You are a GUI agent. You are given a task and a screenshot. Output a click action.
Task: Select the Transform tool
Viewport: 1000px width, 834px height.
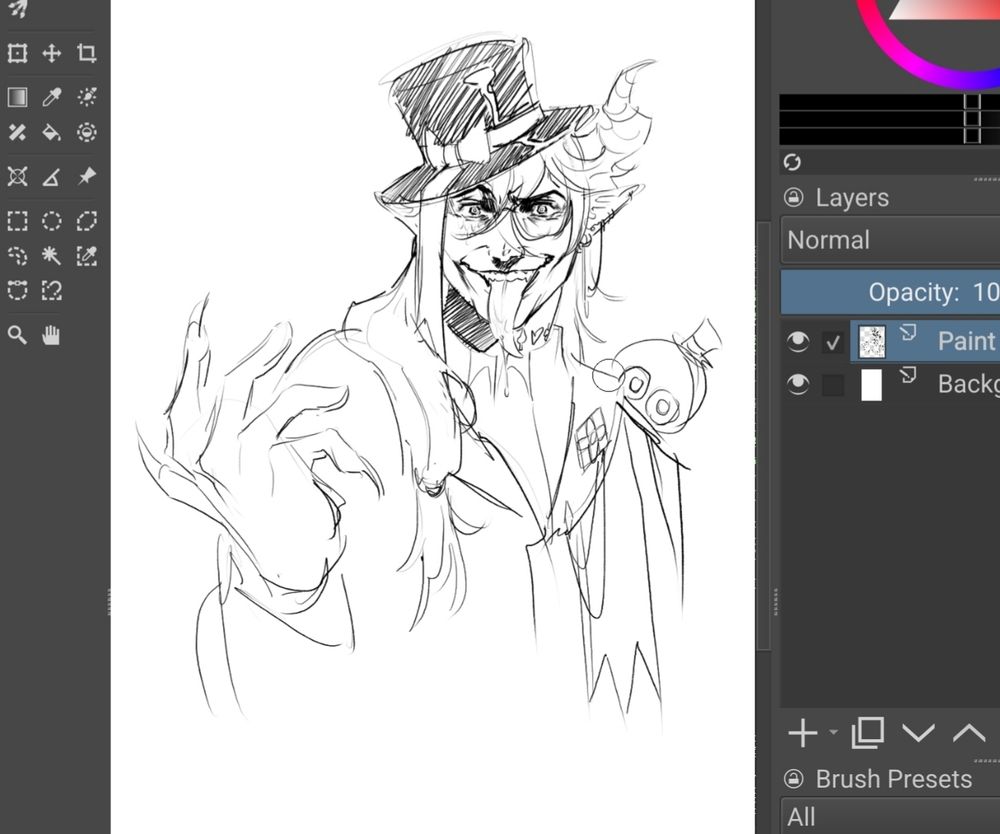(x=17, y=53)
